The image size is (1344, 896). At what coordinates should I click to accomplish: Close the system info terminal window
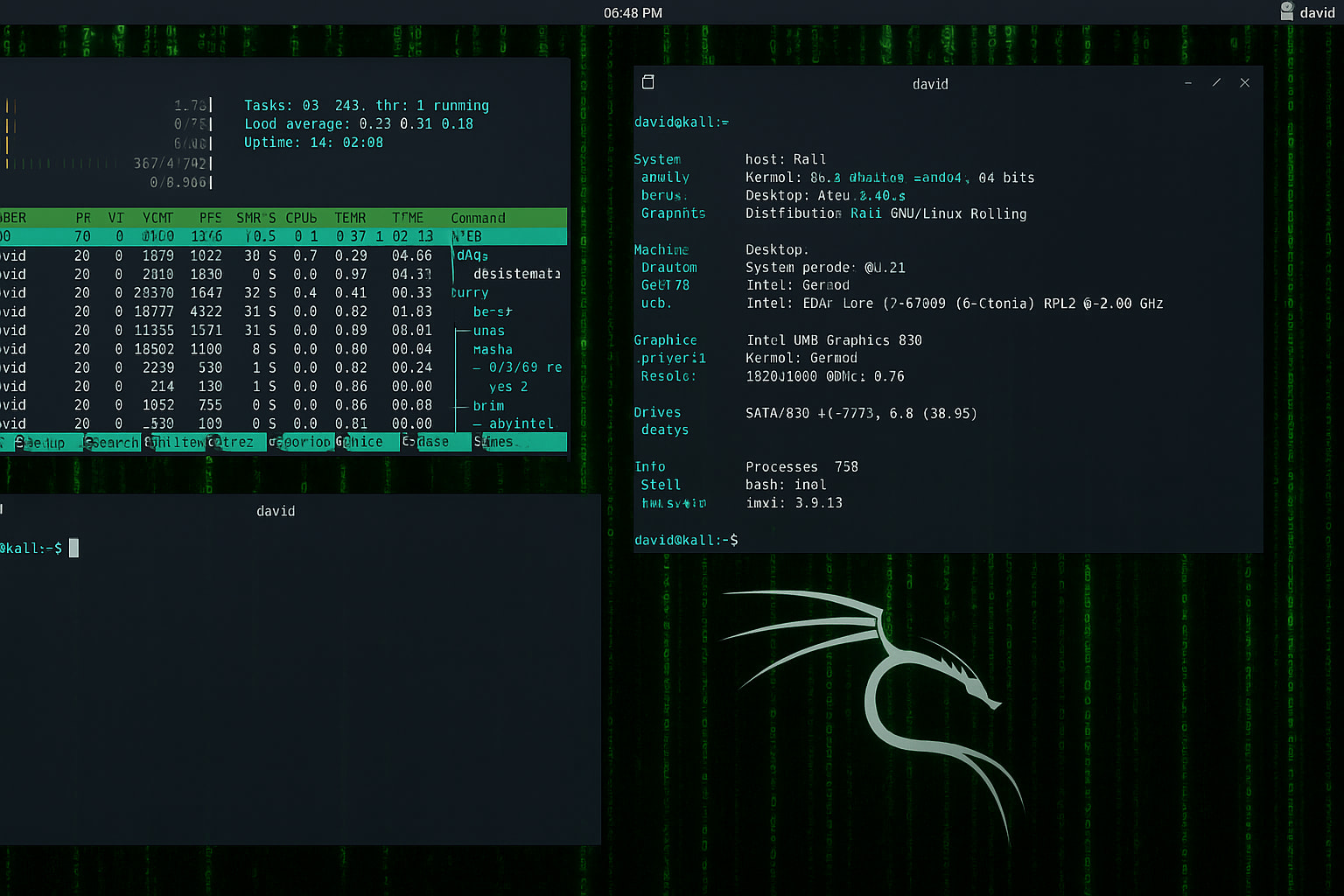point(1244,83)
